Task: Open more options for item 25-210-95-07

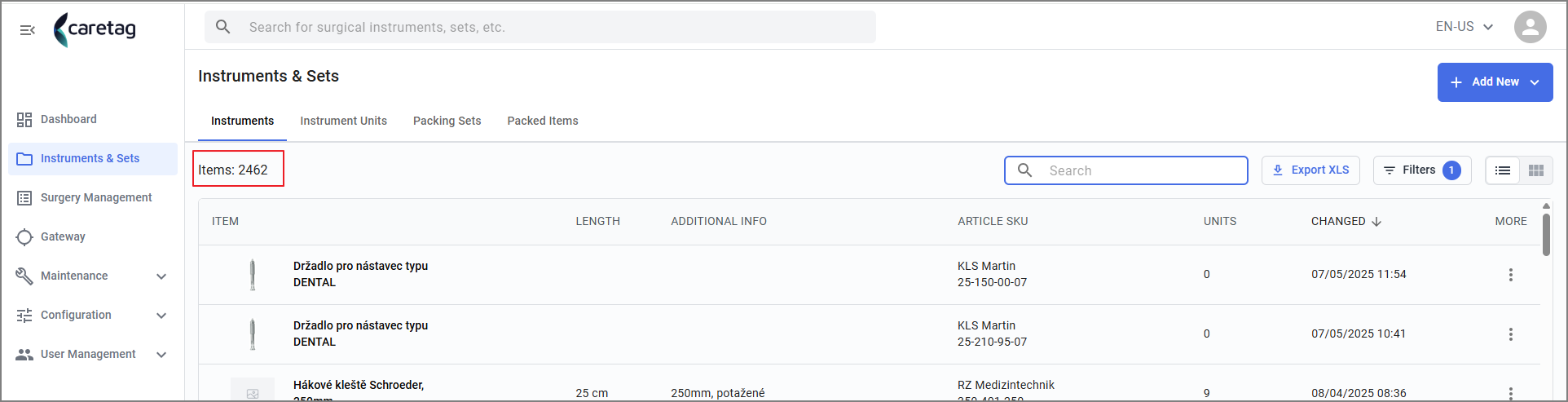Action: 1510,334
